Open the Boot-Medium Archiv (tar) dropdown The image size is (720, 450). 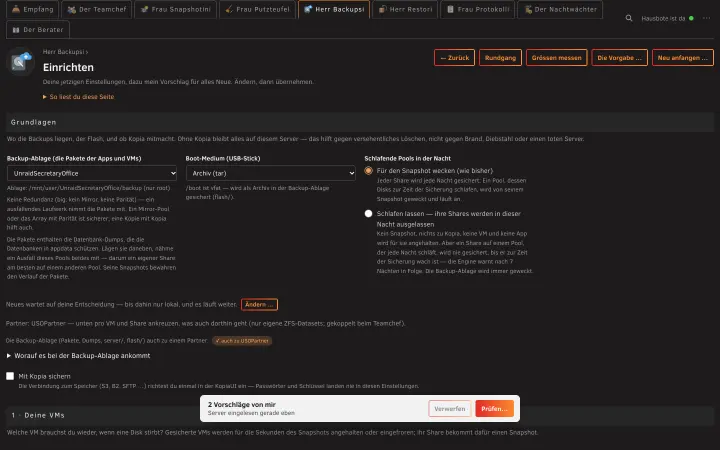point(271,173)
